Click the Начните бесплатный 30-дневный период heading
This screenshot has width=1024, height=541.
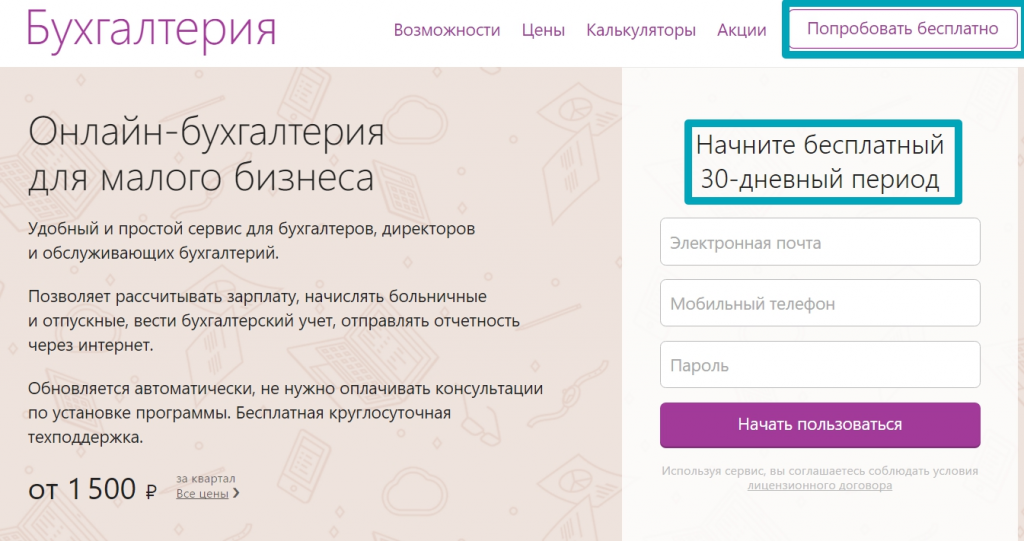pyautogui.click(x=820, y=161)
